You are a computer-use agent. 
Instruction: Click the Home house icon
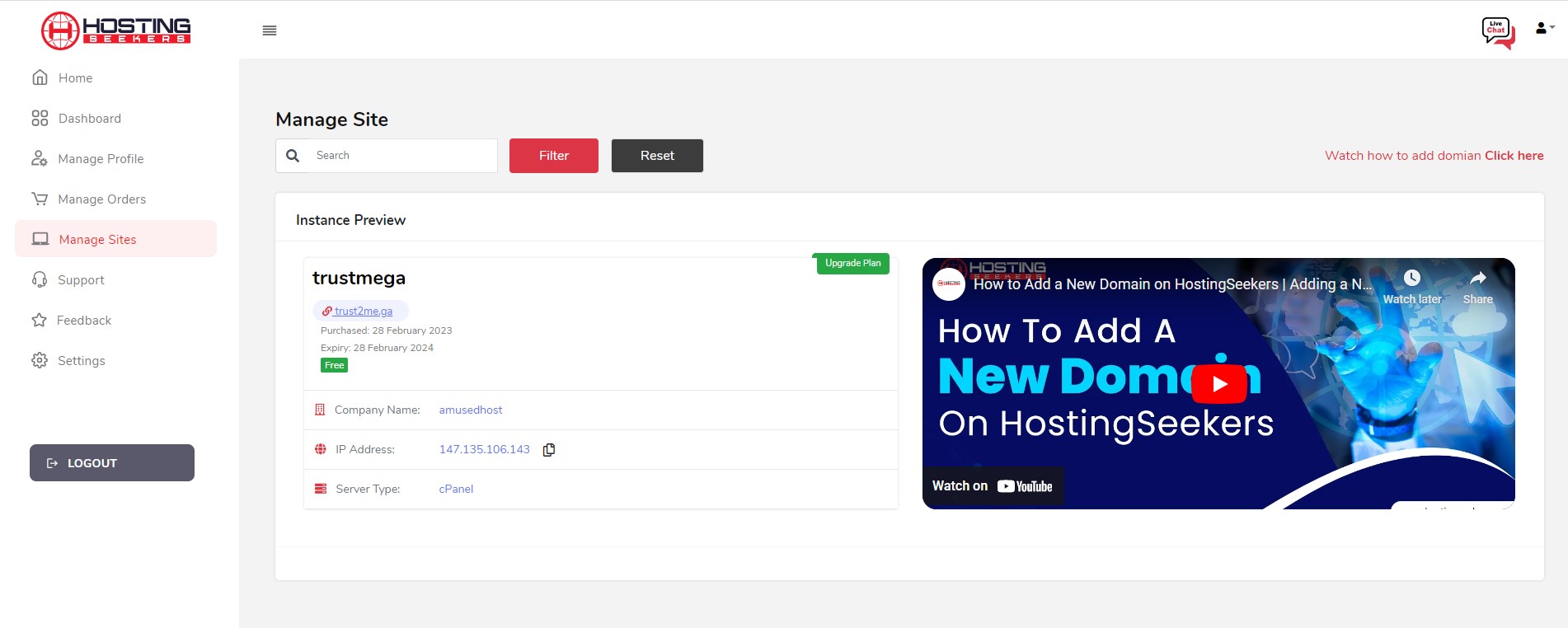40,77
